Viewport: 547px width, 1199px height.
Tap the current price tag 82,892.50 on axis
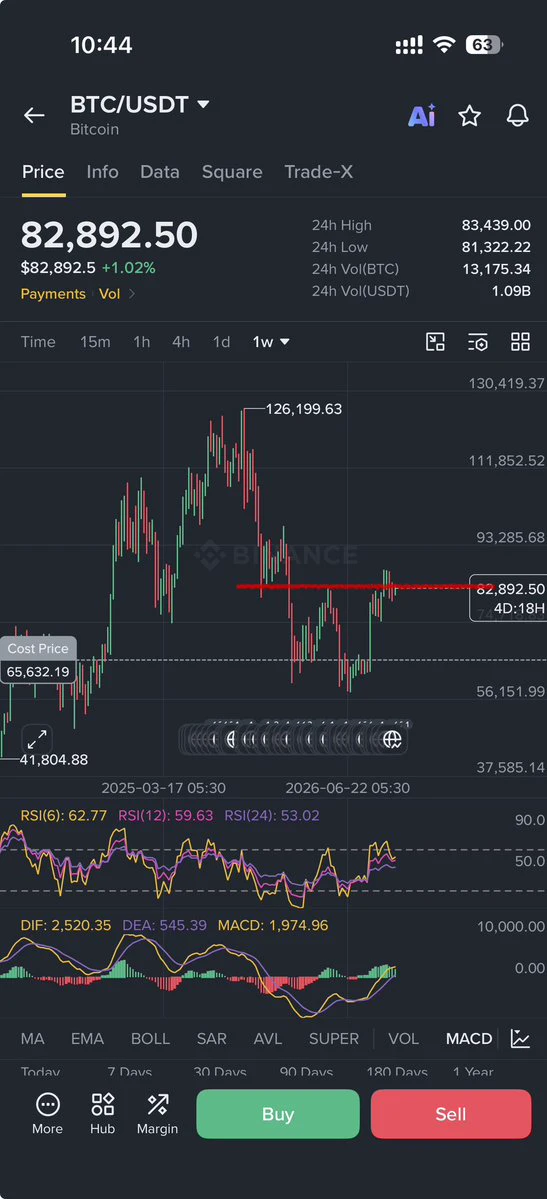(x=510, y=597)
